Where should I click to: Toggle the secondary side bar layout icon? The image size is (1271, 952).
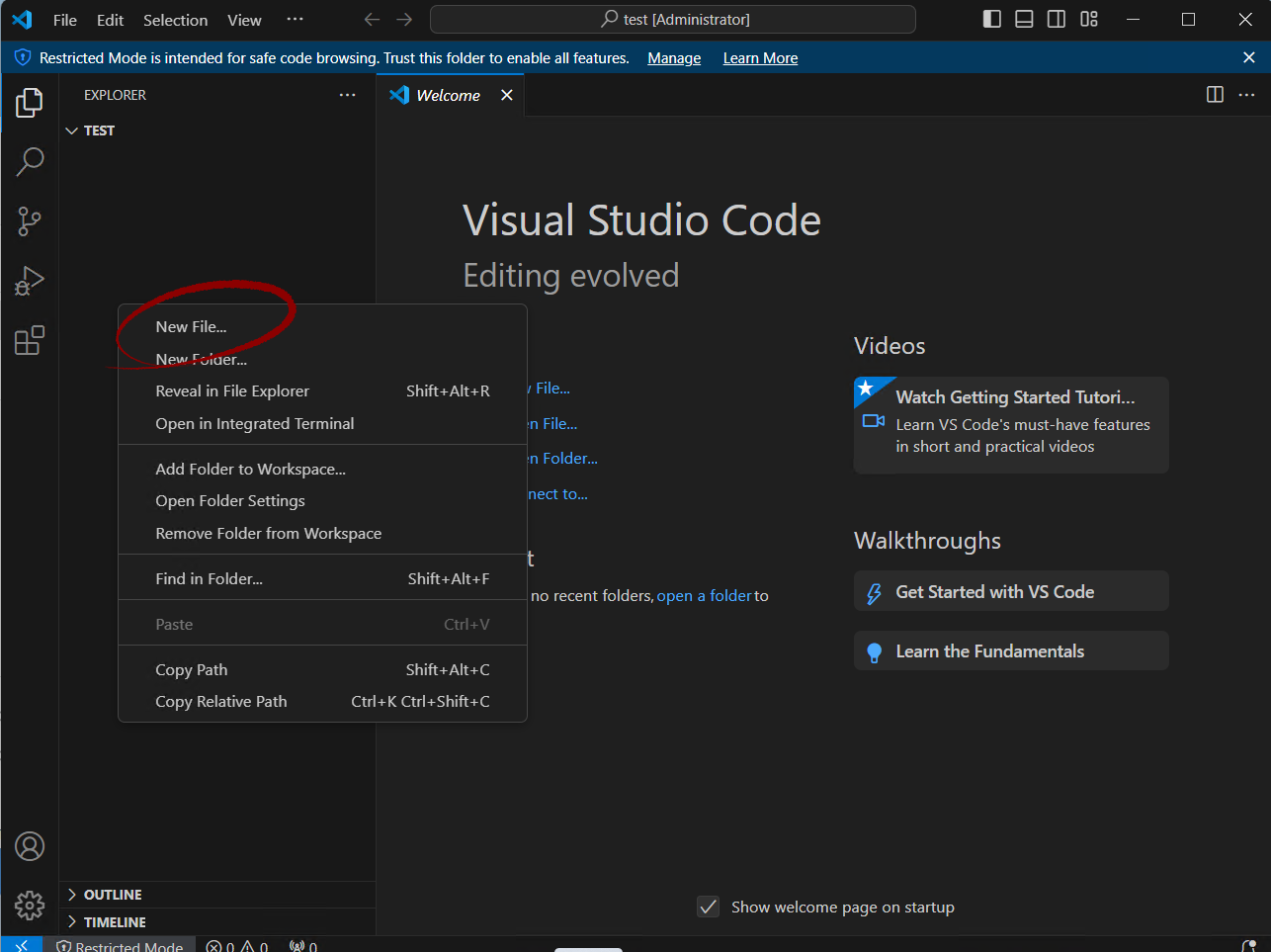click(1057, 19)
